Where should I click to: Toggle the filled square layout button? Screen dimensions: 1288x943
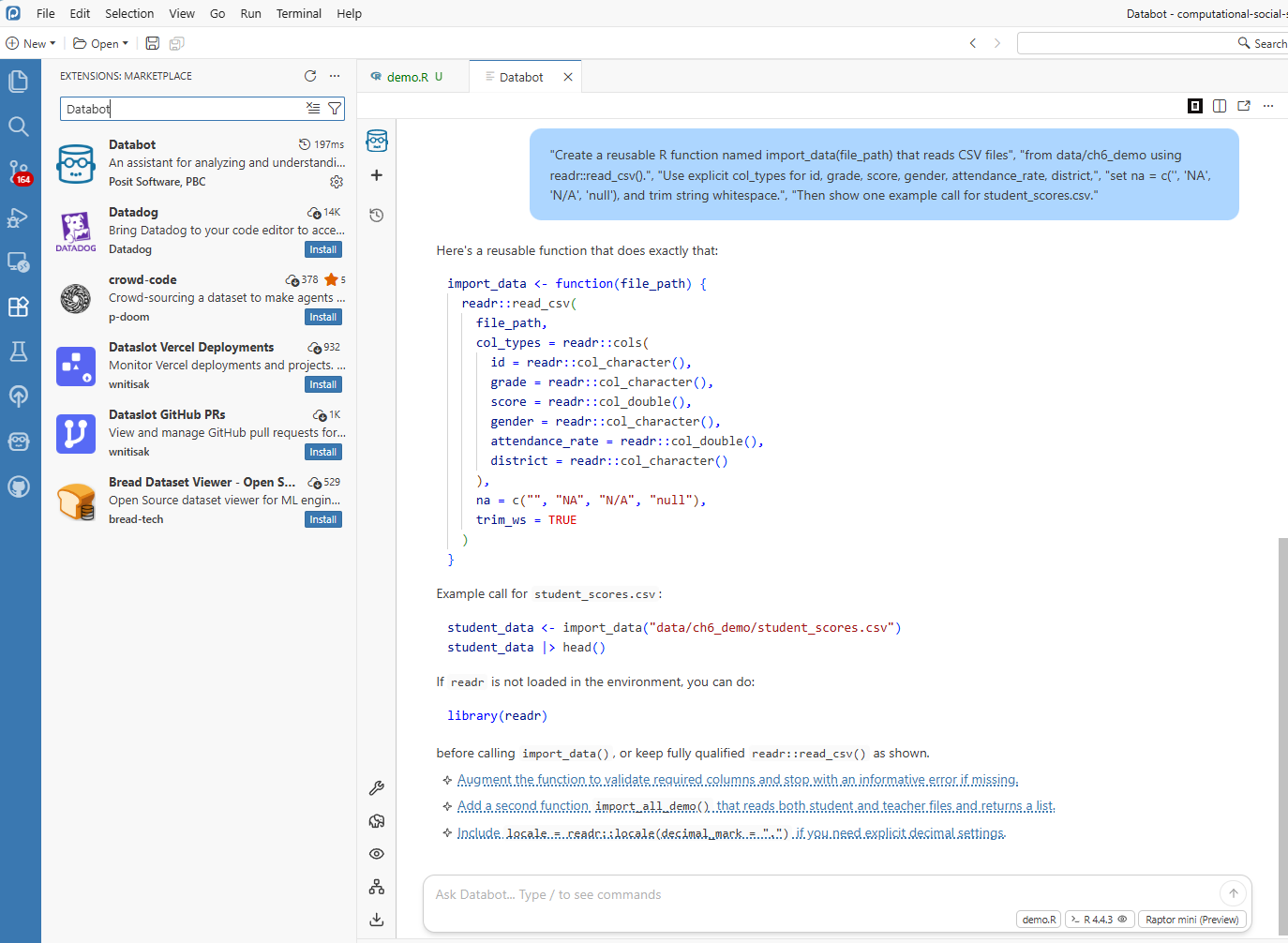[1195, 106]
